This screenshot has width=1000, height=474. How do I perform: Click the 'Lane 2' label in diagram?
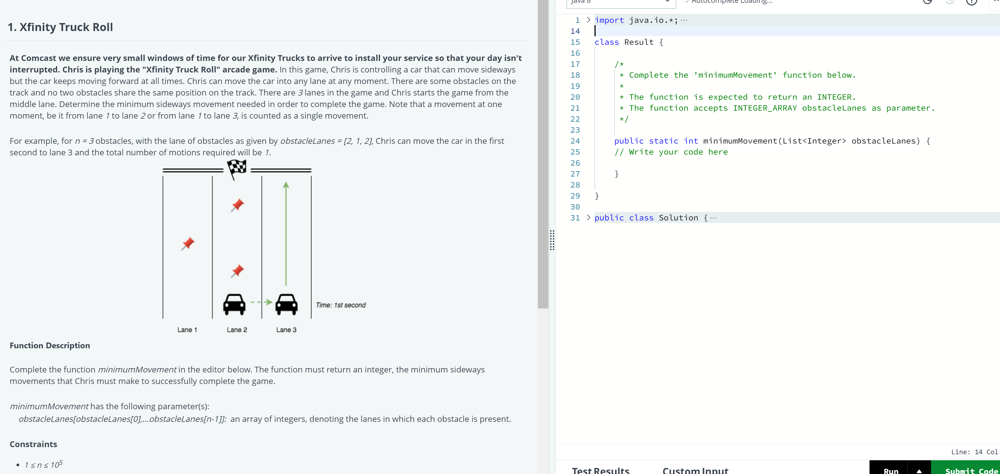click(x=237, y=330)
